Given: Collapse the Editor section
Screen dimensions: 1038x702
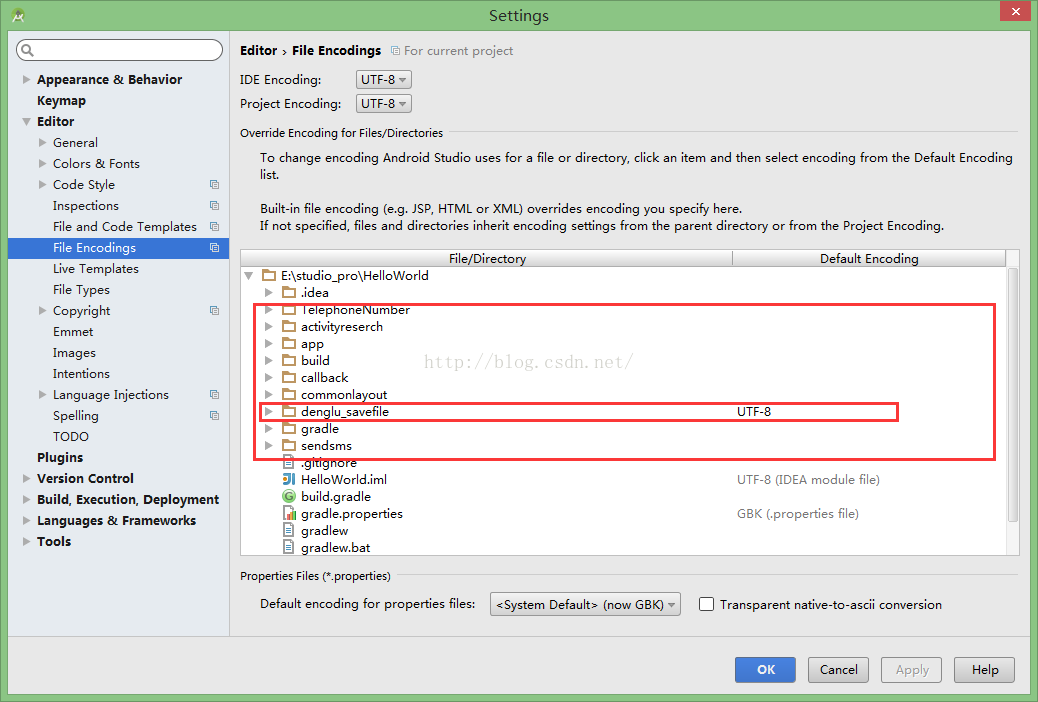Looking at the screenshot, I should (26, 121).
